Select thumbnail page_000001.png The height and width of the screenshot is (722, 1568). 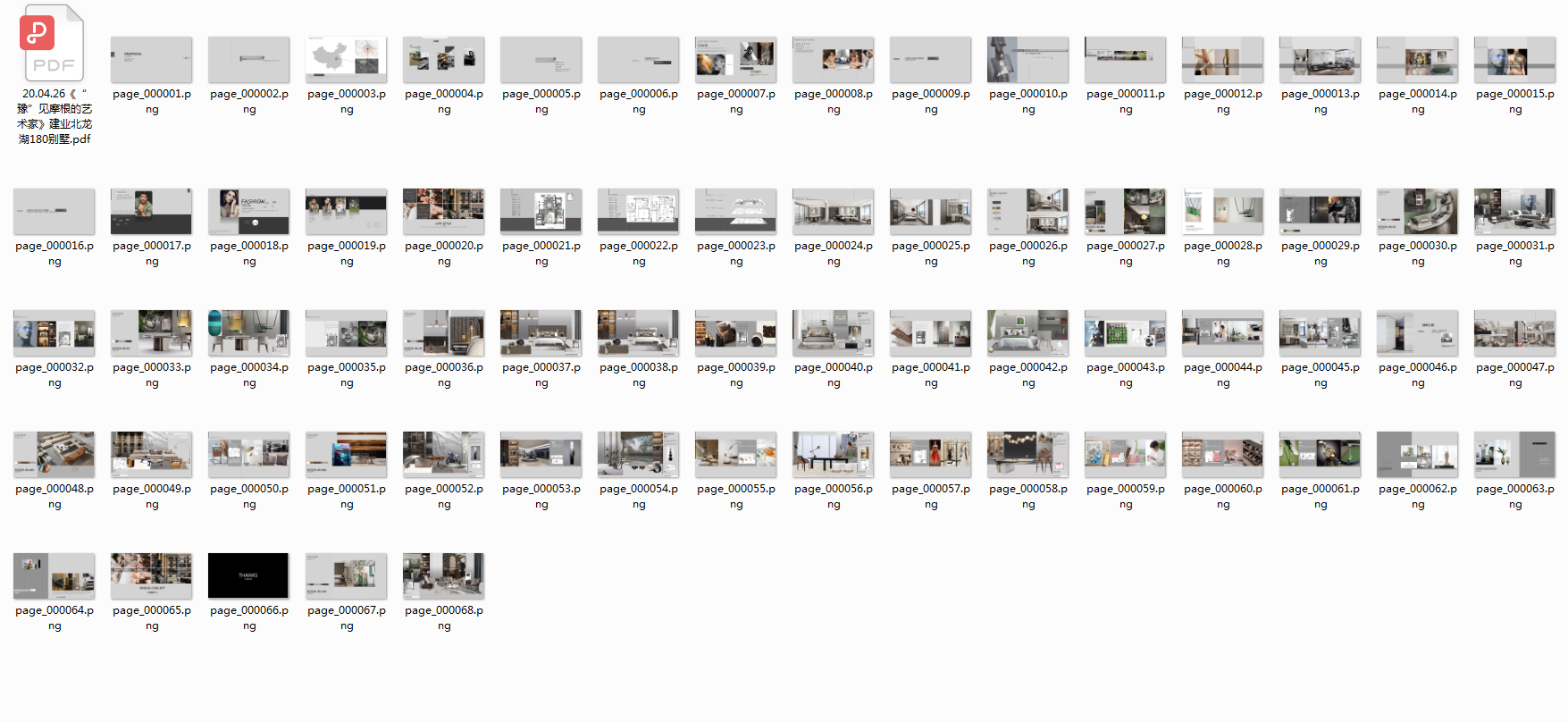click(151, 60)
